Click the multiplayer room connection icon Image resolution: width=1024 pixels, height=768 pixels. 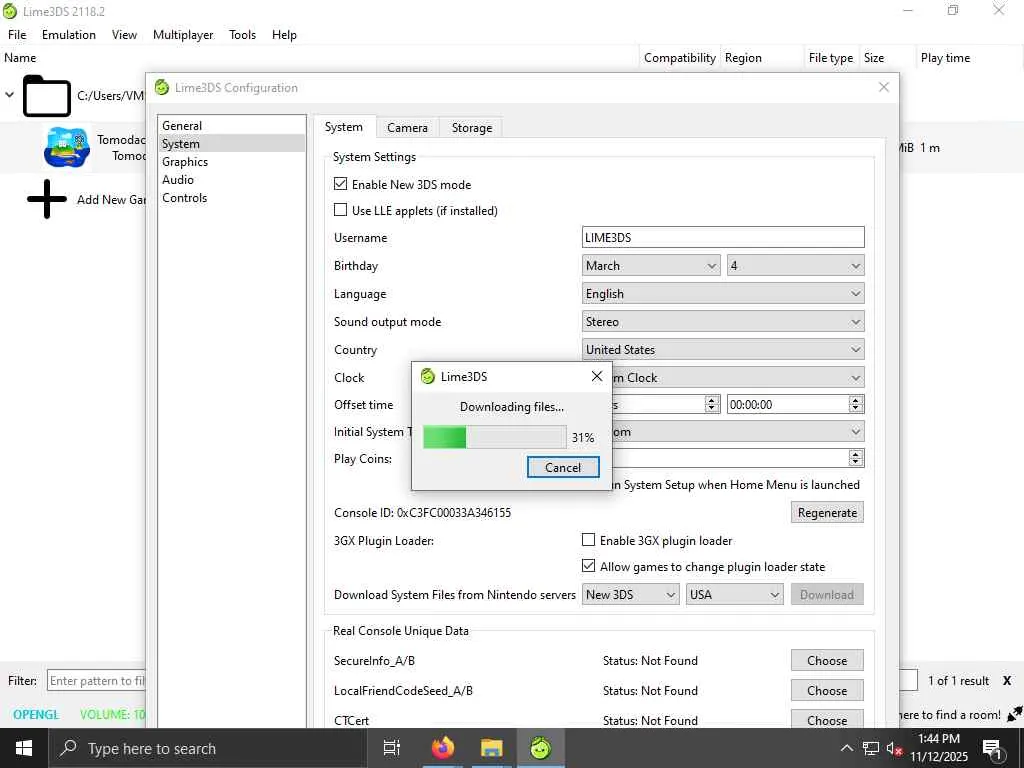[1014, 713]
